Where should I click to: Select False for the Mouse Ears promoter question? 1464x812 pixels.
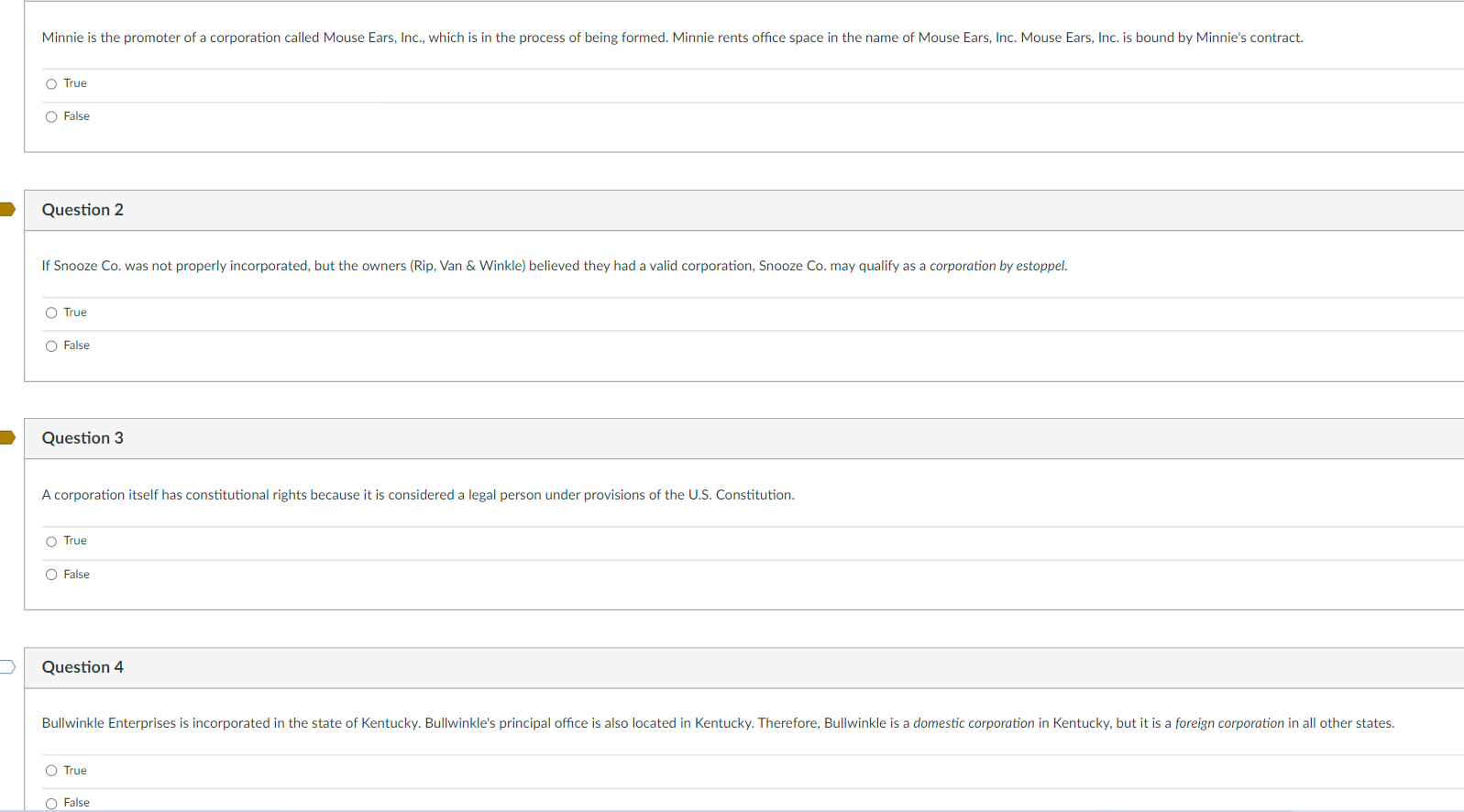pyautogui.click(x=51, y=116)
